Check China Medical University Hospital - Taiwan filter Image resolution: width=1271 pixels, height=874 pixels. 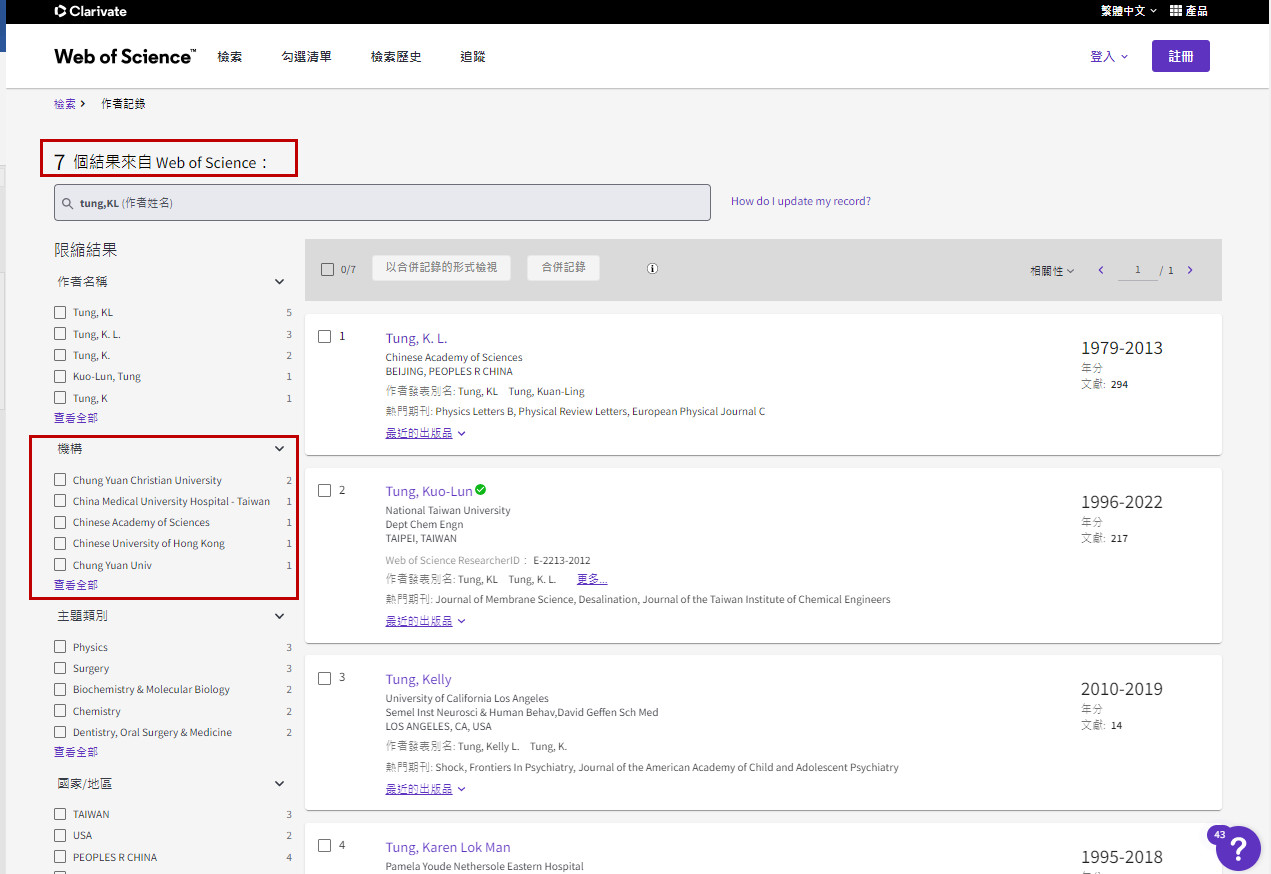click(60, 501)
